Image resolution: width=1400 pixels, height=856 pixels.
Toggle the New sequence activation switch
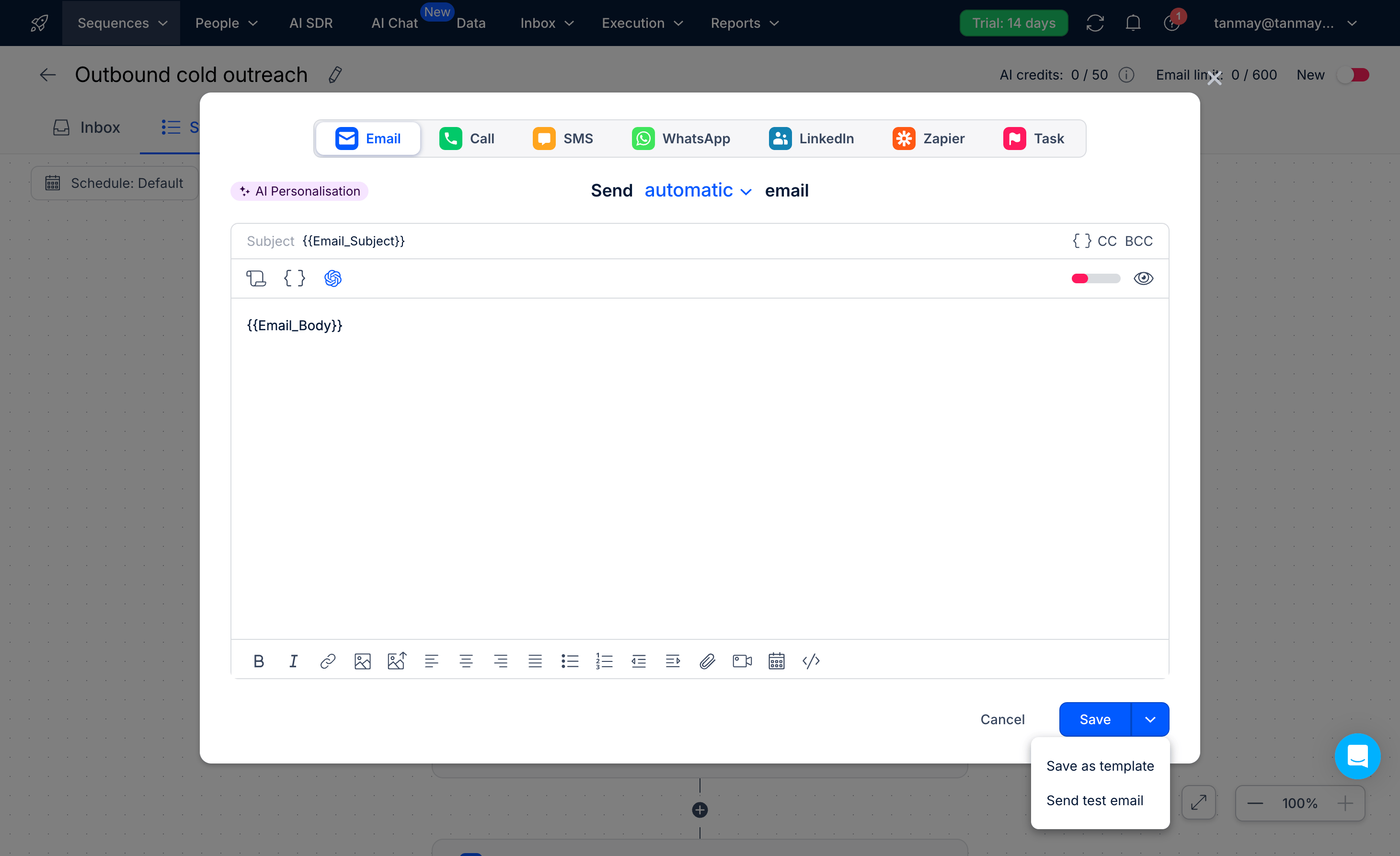(1353, 75)
